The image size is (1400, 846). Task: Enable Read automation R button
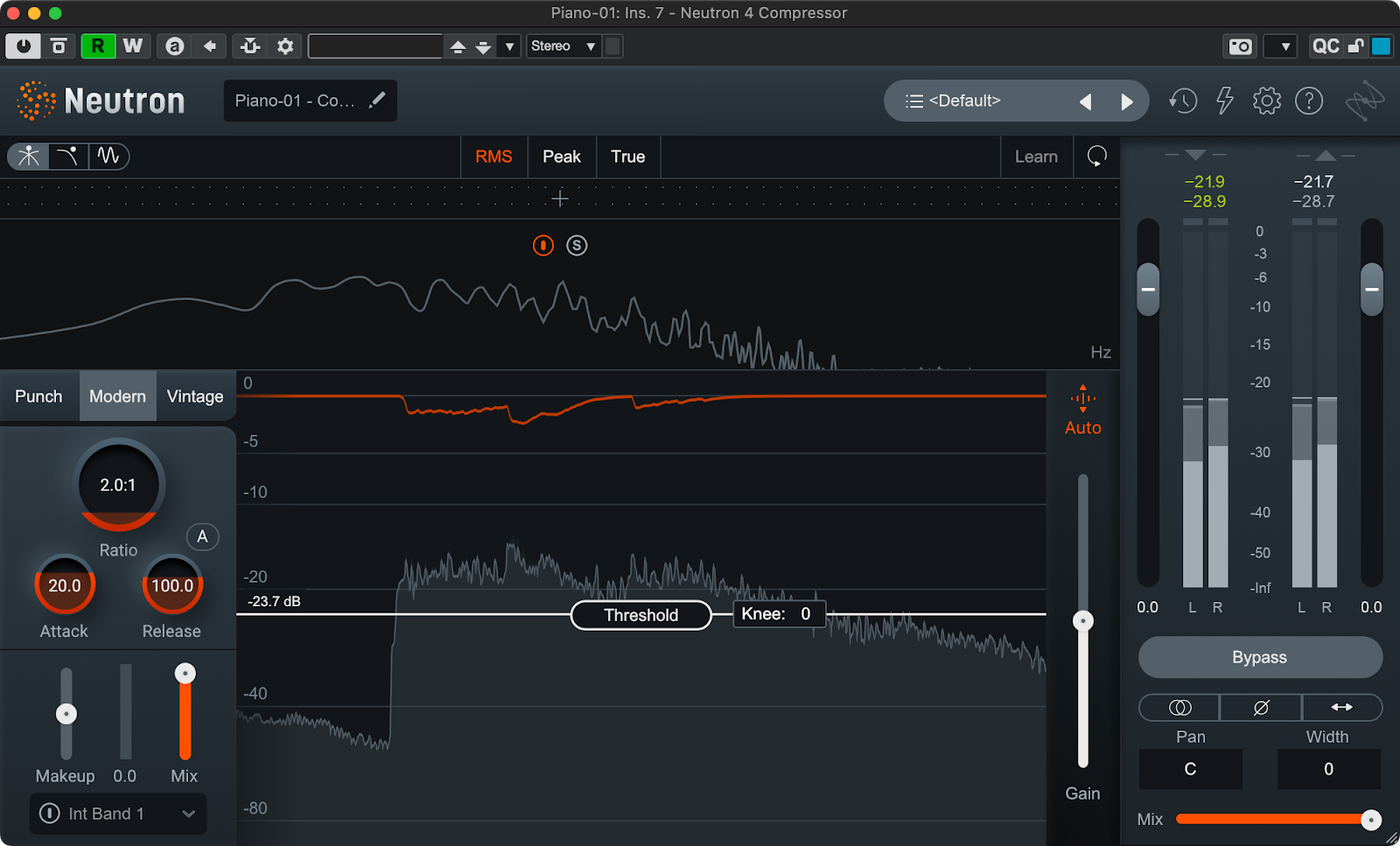click(97, 46)
